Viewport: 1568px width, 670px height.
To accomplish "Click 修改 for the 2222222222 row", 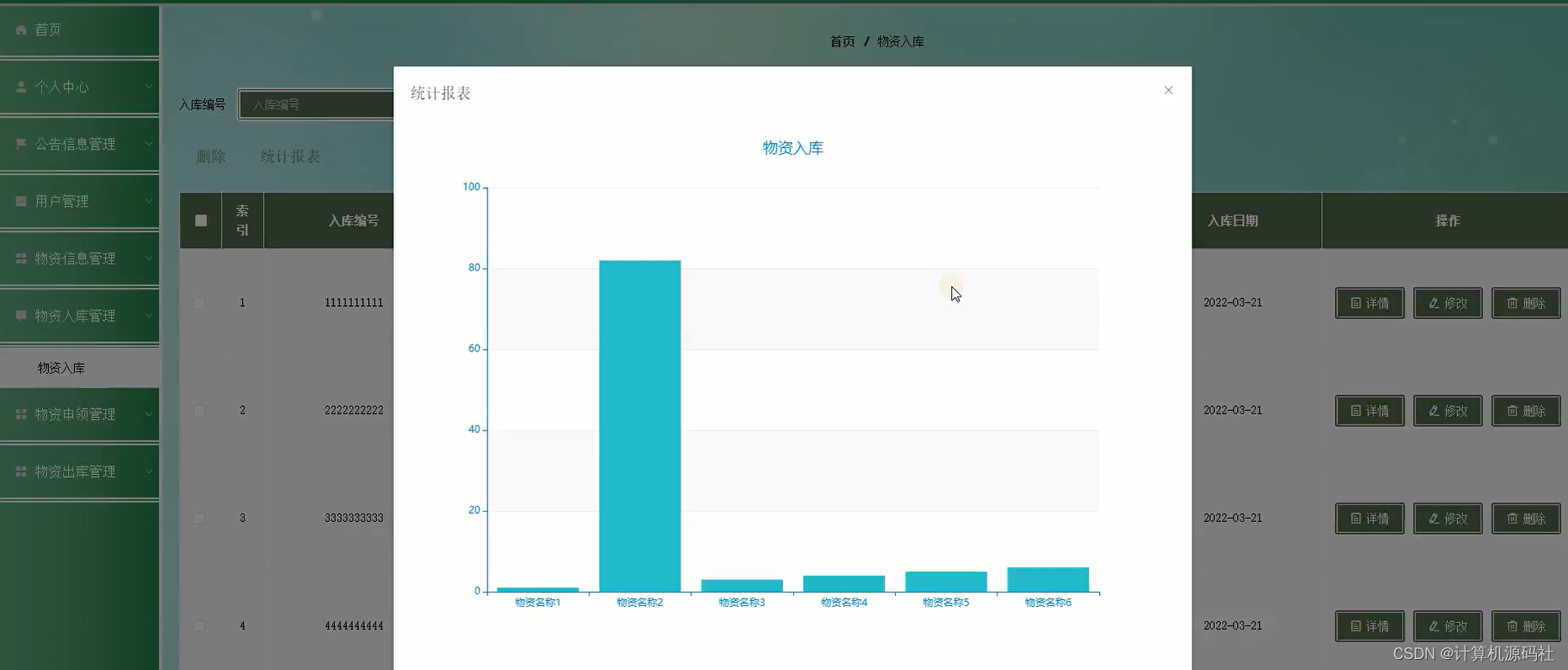I will click(1448, 410).
